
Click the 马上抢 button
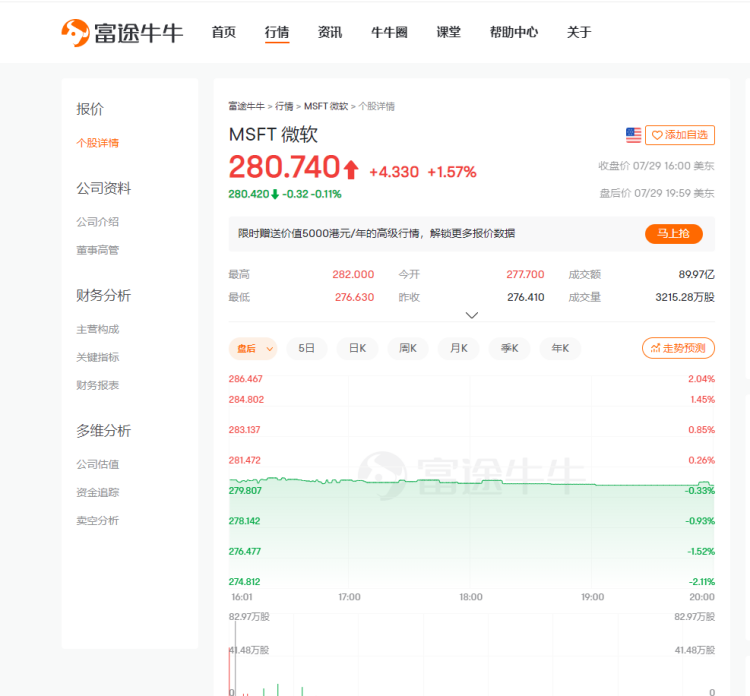[x=673, y=233]
